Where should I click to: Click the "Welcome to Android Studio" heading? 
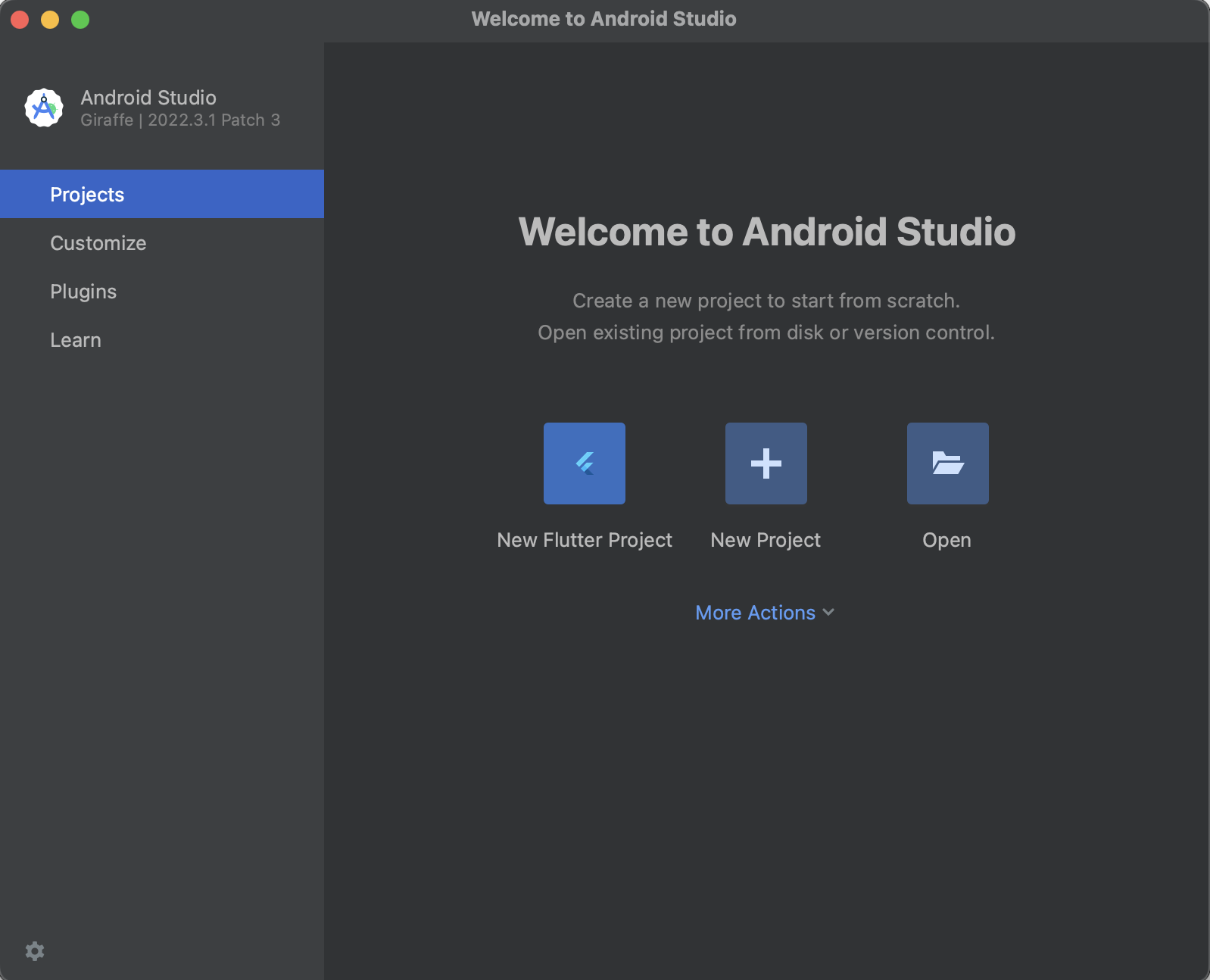coord(766,232)
